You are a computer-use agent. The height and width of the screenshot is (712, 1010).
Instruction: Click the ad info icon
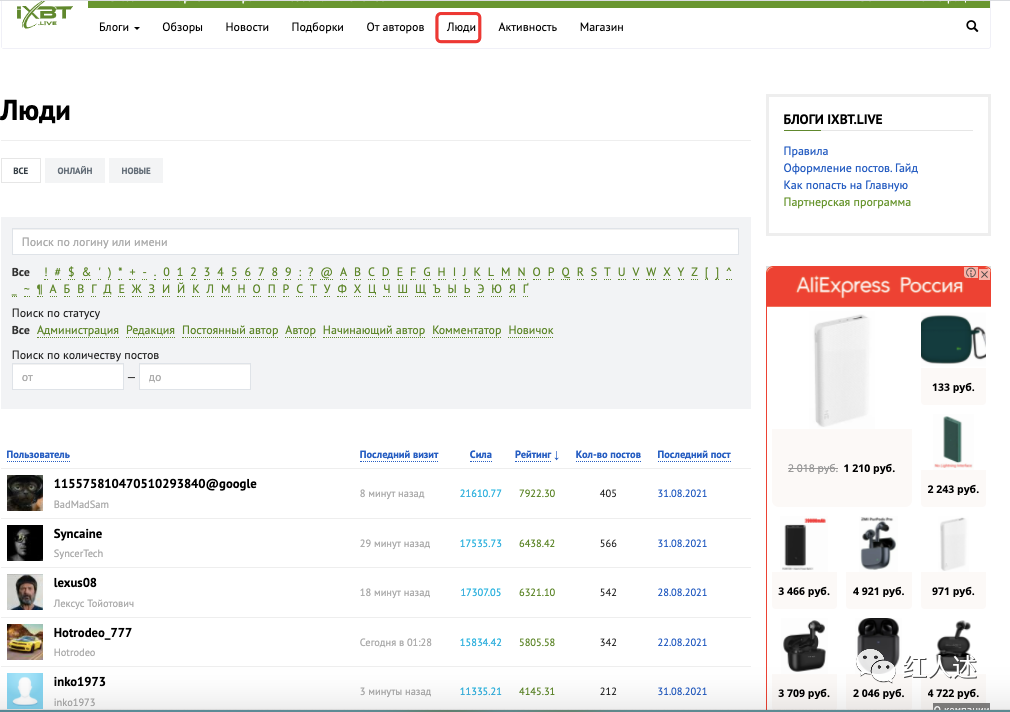click(x=970, y=273)
